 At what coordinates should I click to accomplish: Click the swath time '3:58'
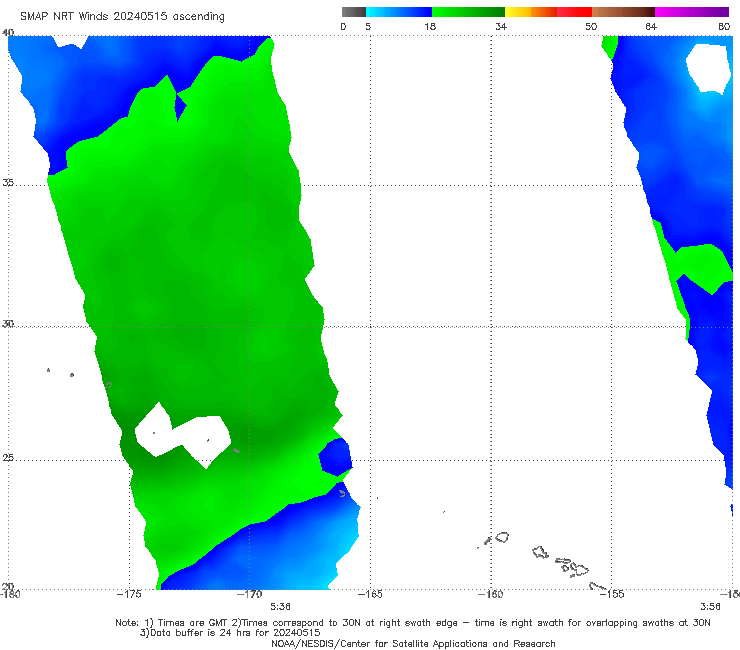point(710,607)
